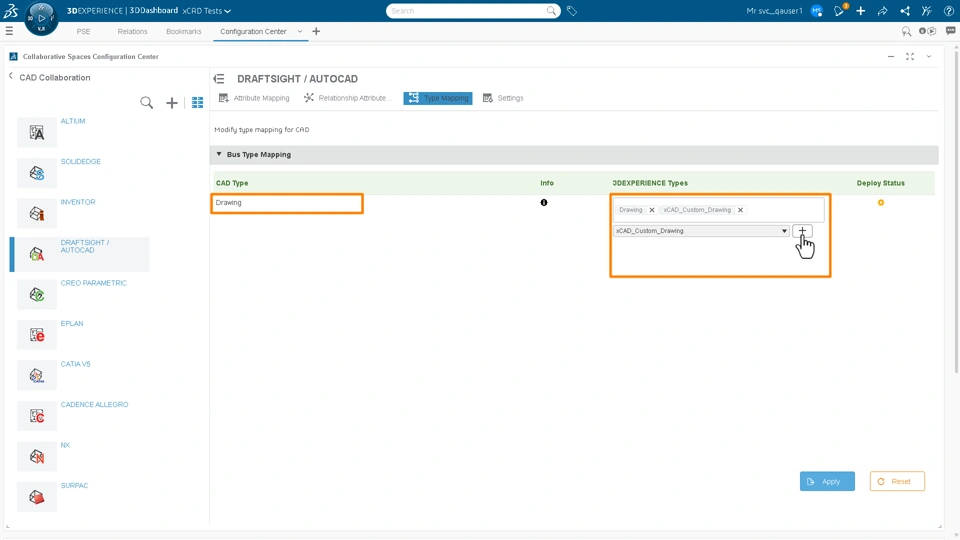Screen dimensions: 960x540
Task: Open the chat bubble icon at right
Action: [950, 31]
